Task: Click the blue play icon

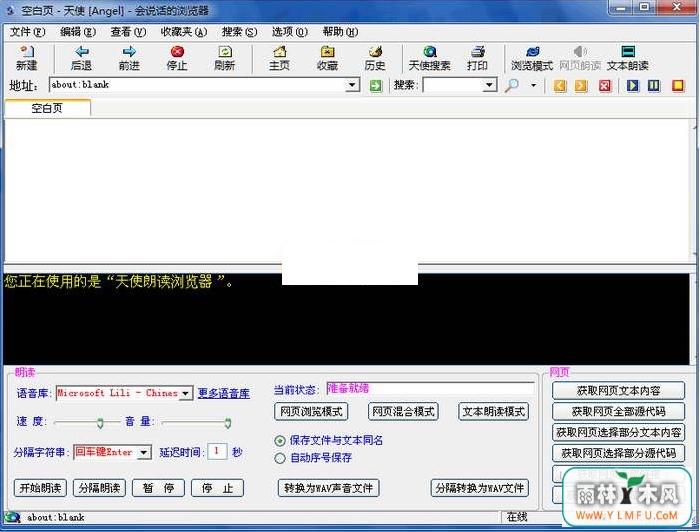Action: (x=633, y=85)
